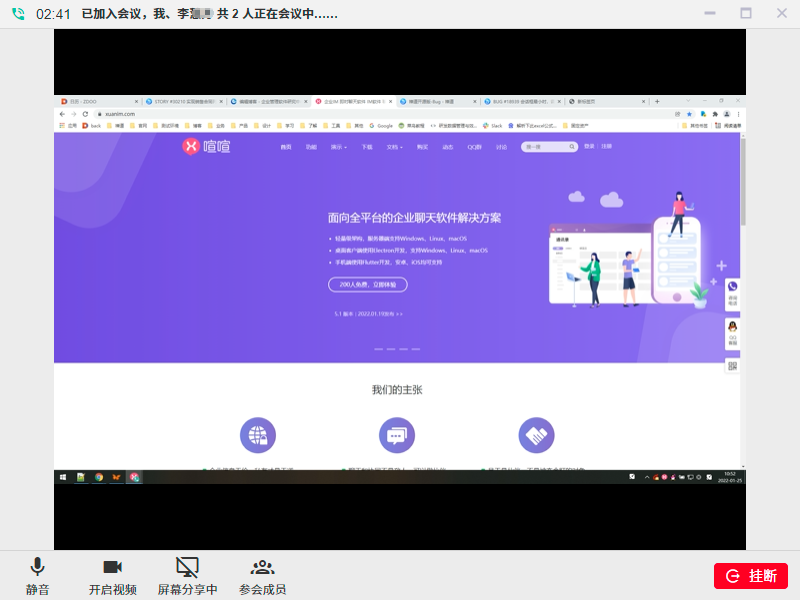Click the shared page vertical scrollbar
The height and width of the screenshot is (600, 800).
coord(743,182)
